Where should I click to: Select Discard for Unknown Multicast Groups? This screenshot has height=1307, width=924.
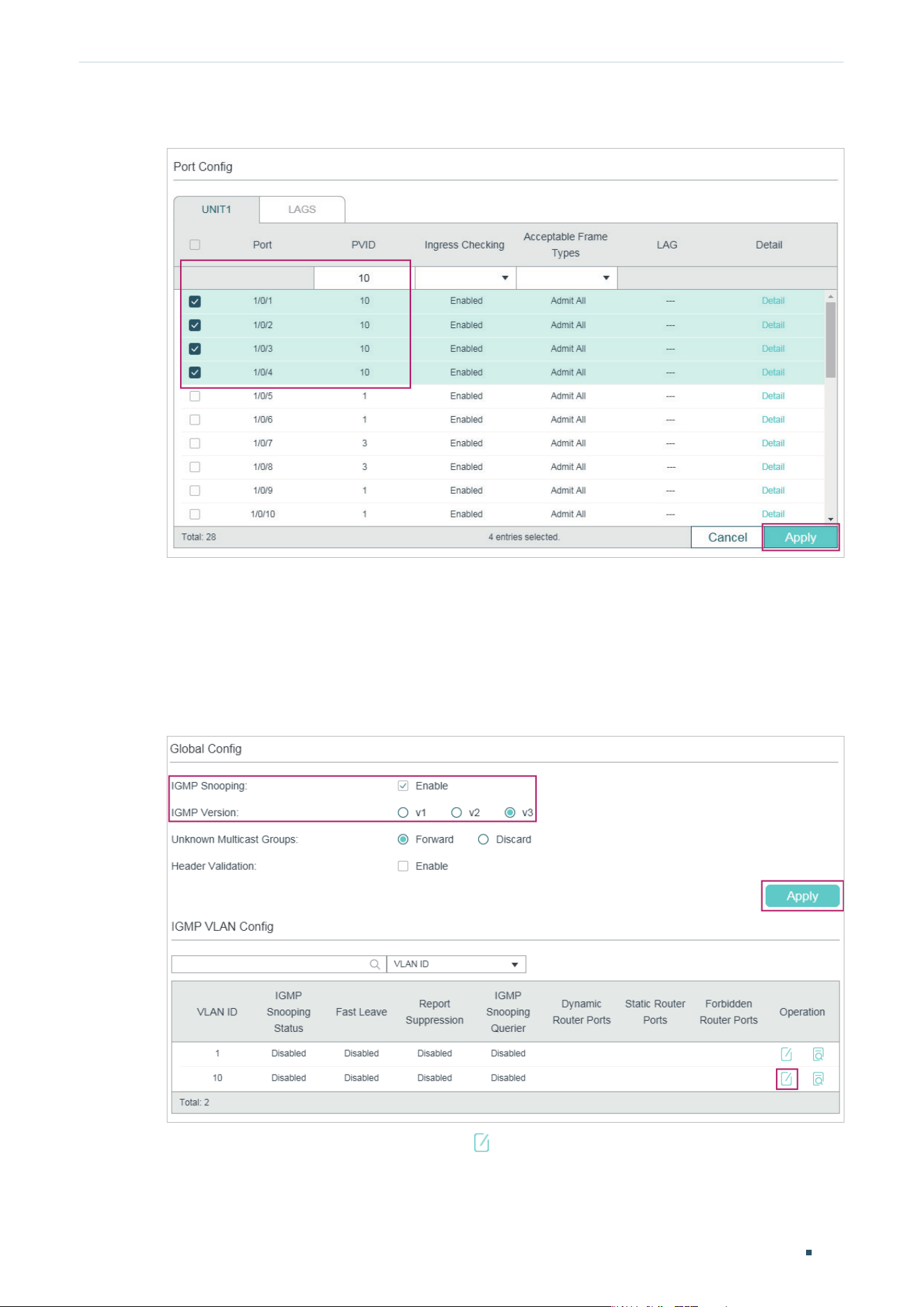click(x=483, y=840)
